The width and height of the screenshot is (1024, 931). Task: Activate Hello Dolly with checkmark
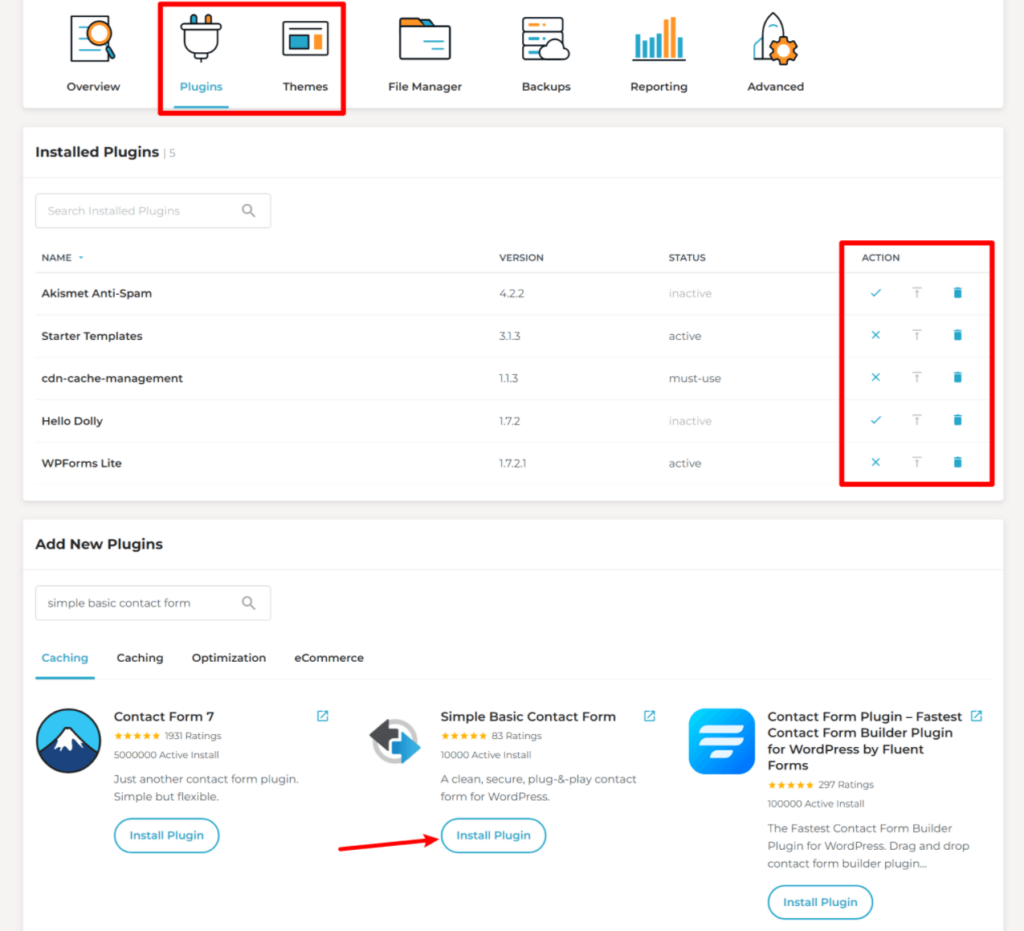876,420
